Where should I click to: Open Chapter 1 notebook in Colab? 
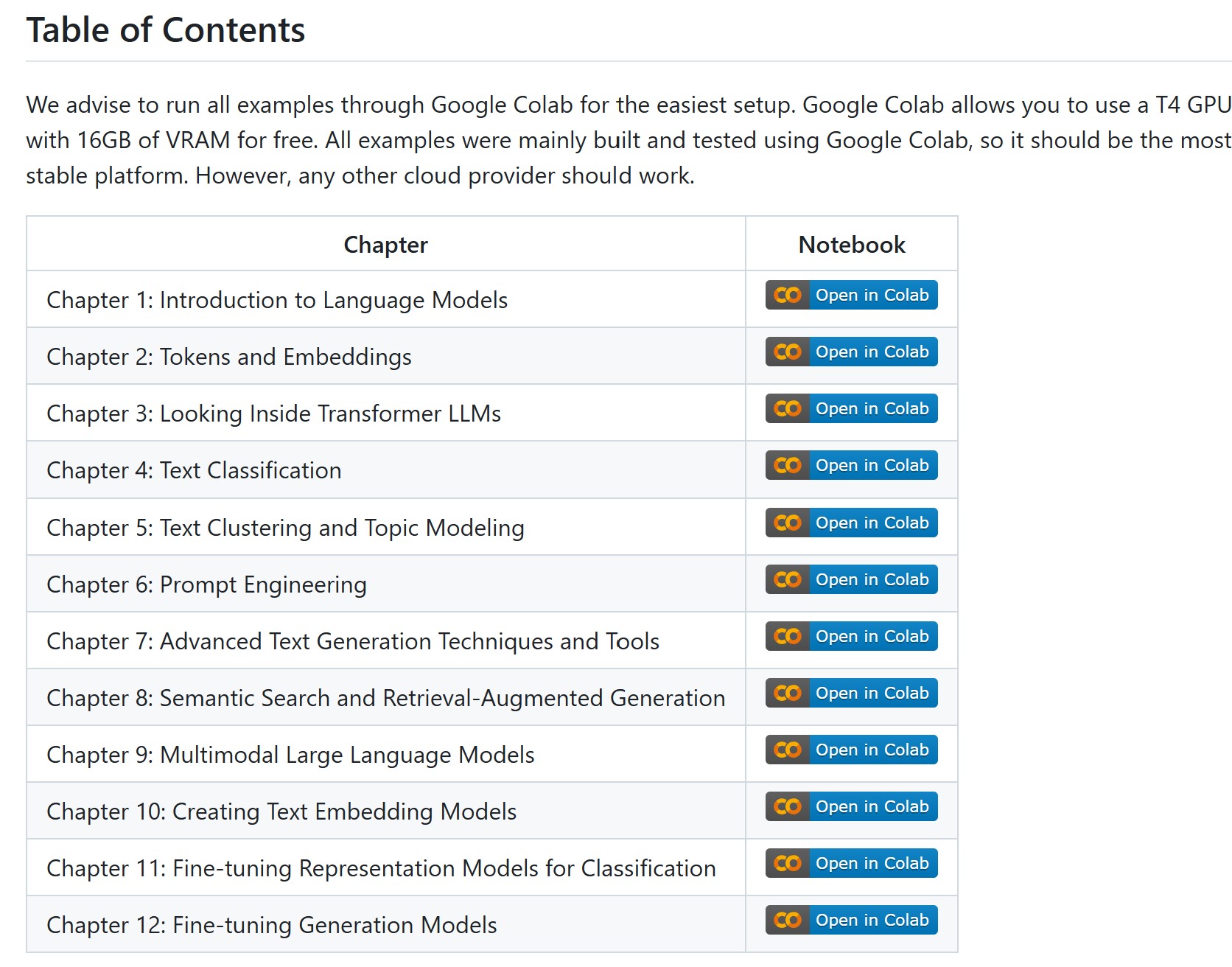(x=872, y=296)
